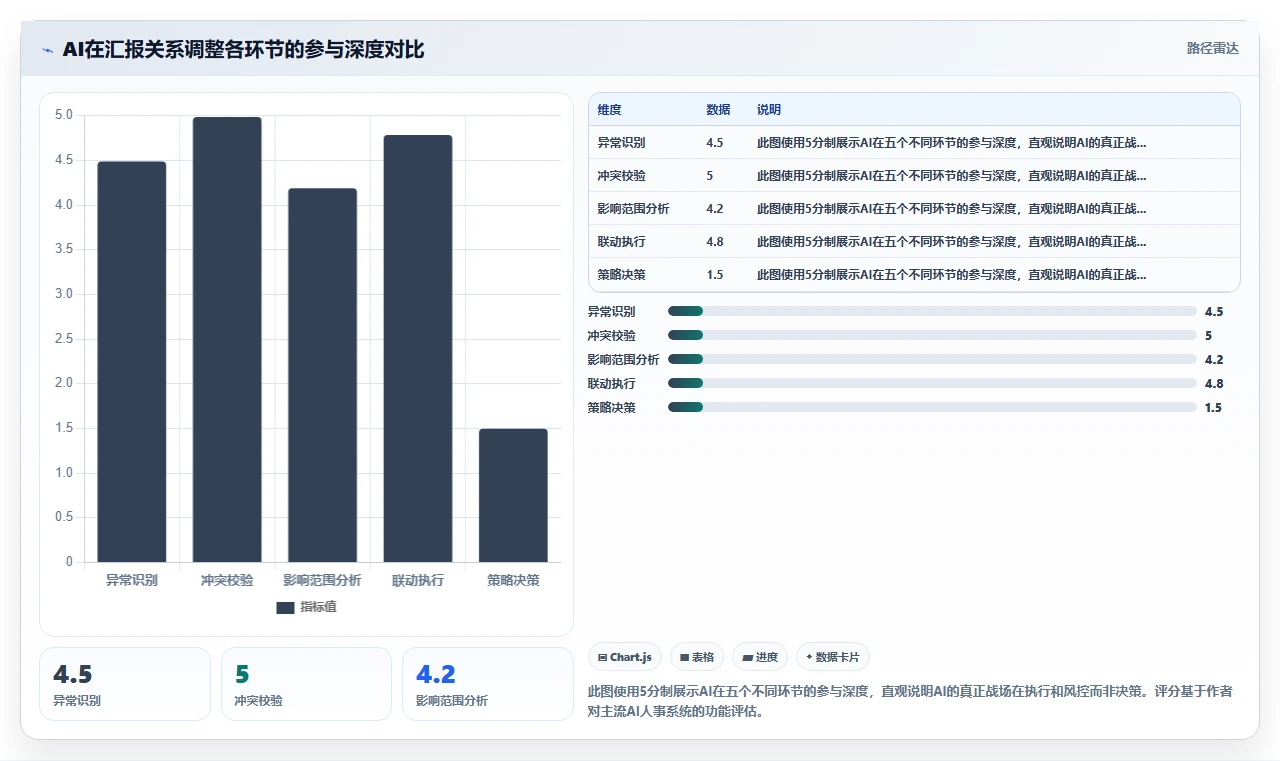Open the 4.5 异常识别 data card
The height and width of the screenshot is (761, 1280).
(x=125, y=684)
